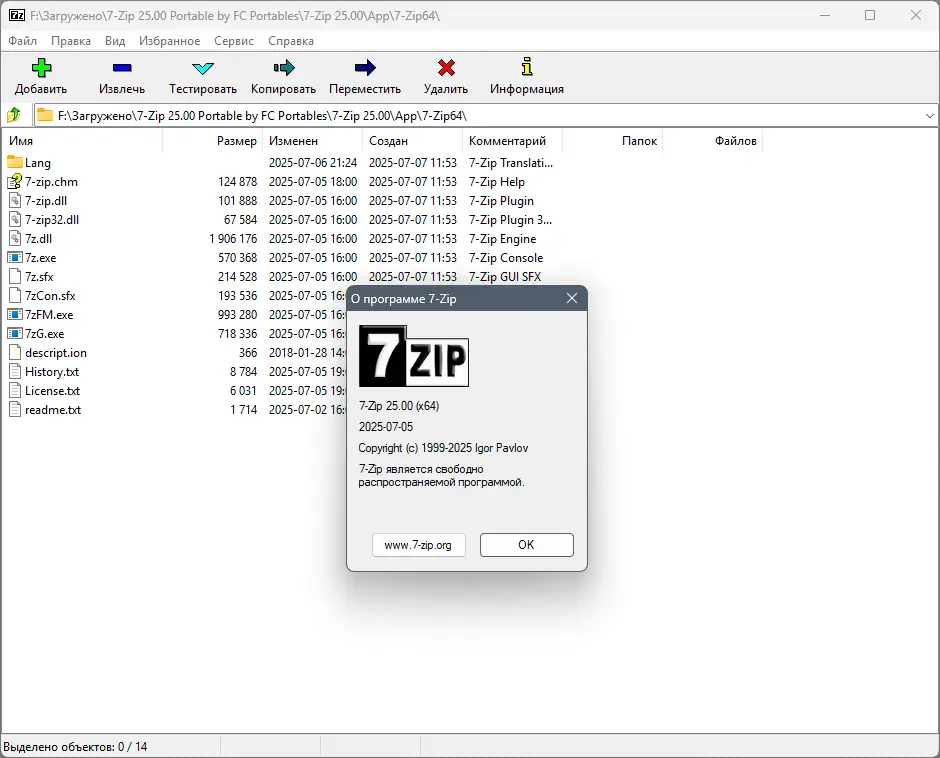940x758 pixels.
Task: Expand the address bar path dropdown
Action: pos(929,115)
